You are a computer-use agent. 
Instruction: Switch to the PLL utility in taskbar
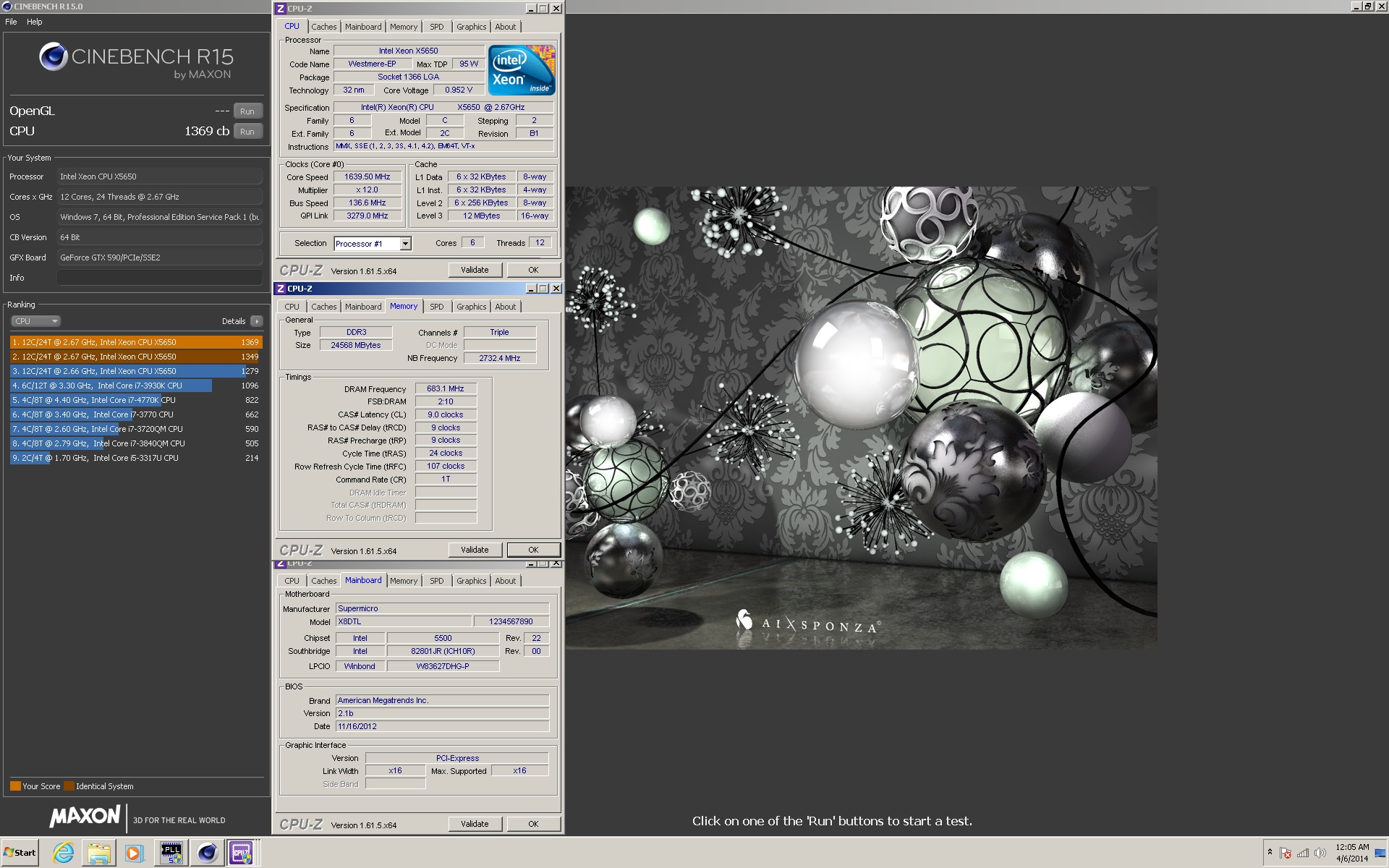(x=171, y=853)
